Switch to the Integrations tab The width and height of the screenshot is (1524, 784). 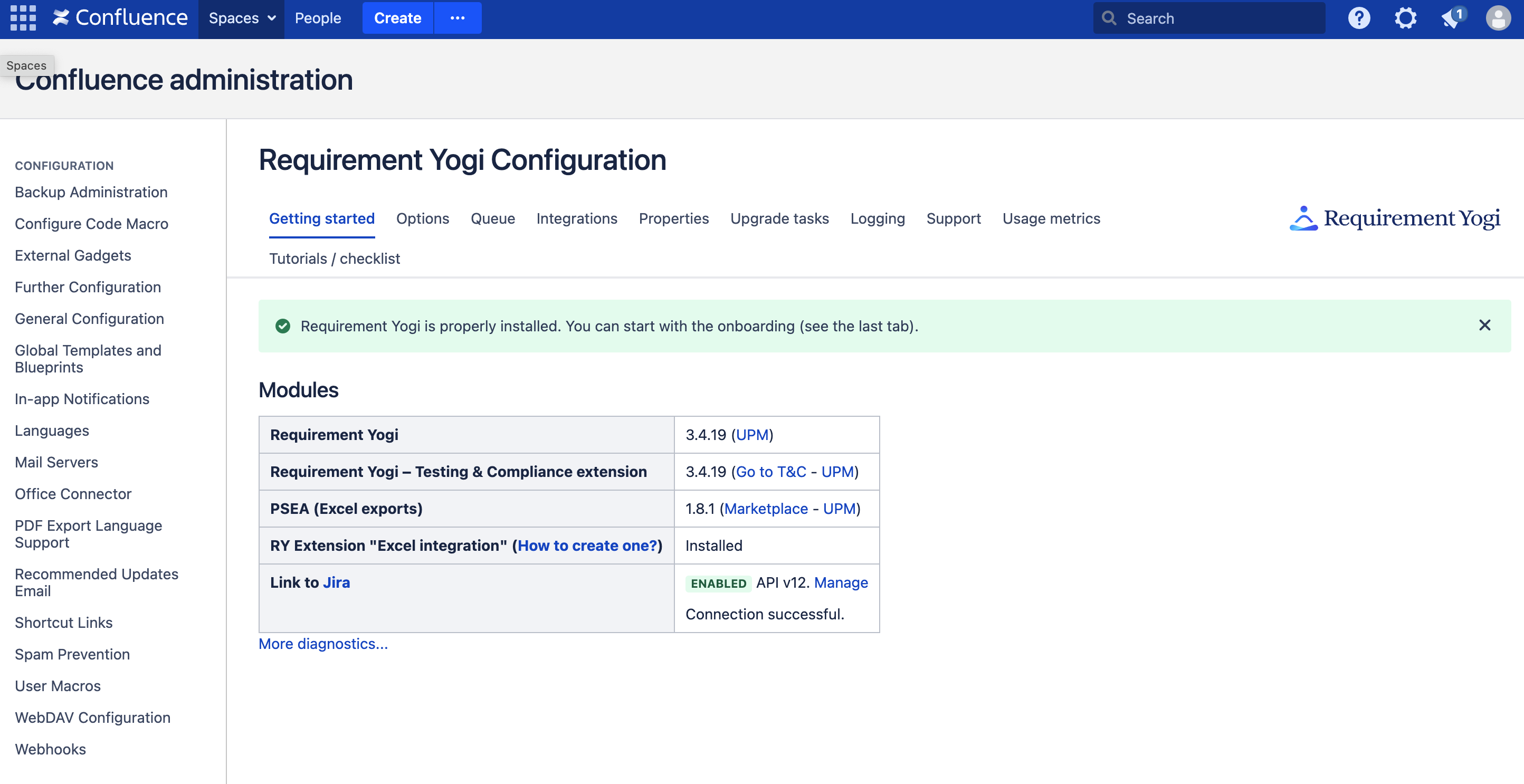point(576,219)
